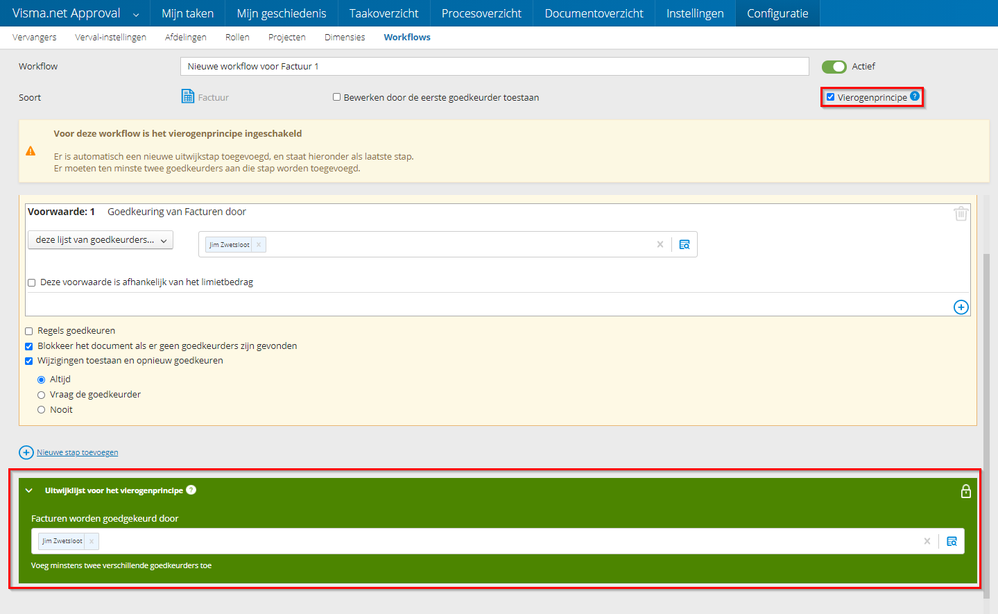Go to Procesoverzicht
Image resolution: width=998 pixels, height=614 pixels.
pos(481,13)
